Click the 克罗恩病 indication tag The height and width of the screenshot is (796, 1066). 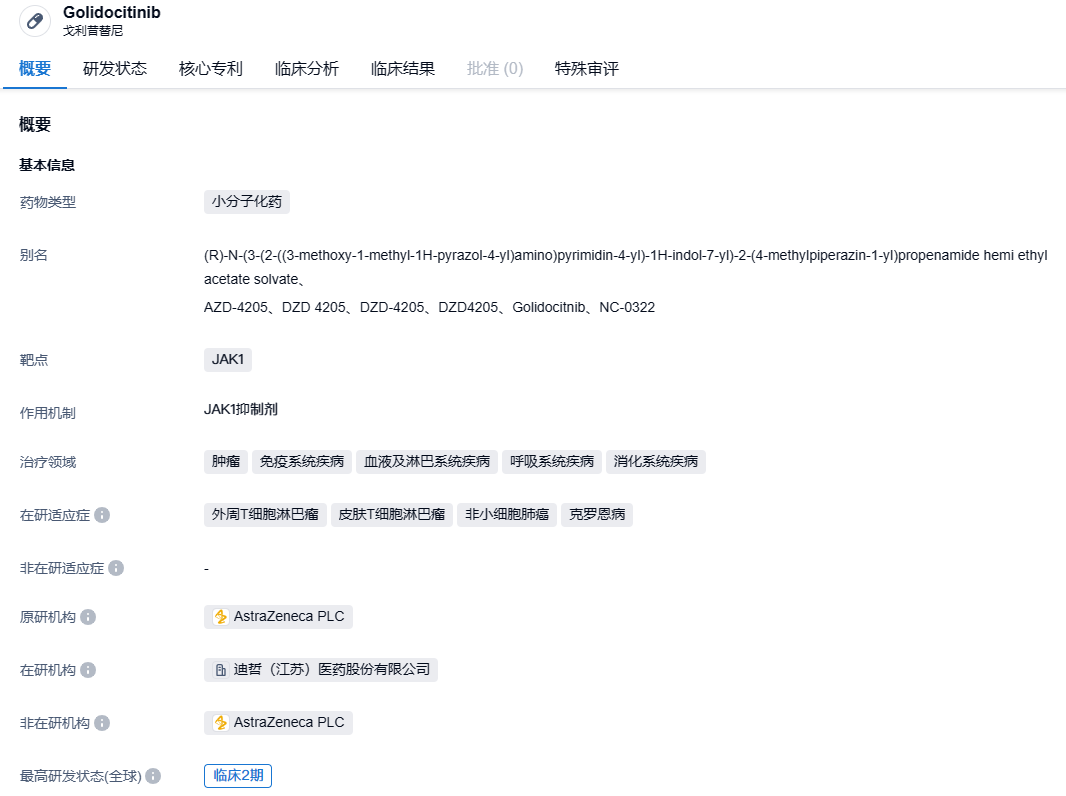(597, 515)
